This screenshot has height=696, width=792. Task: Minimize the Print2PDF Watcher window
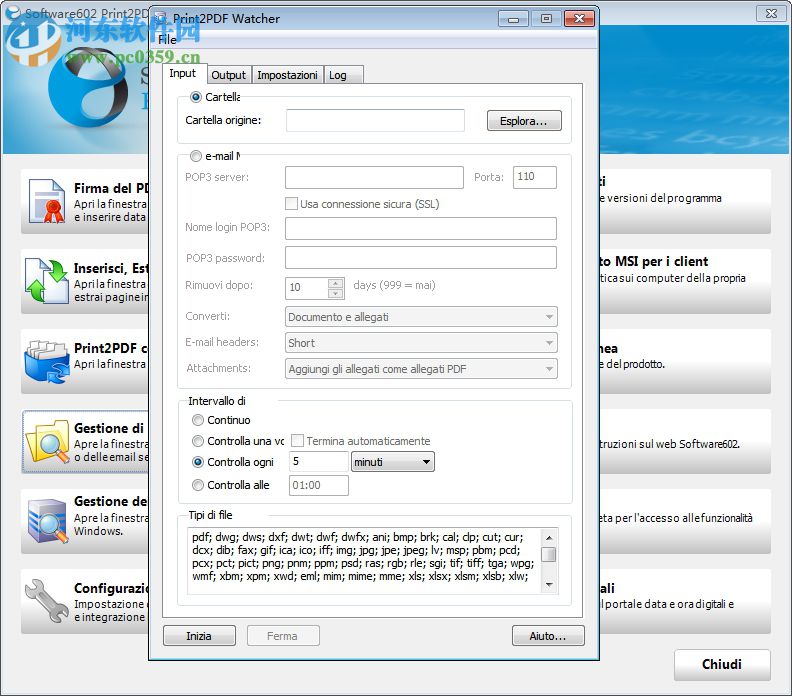click(x=513, y=19)
